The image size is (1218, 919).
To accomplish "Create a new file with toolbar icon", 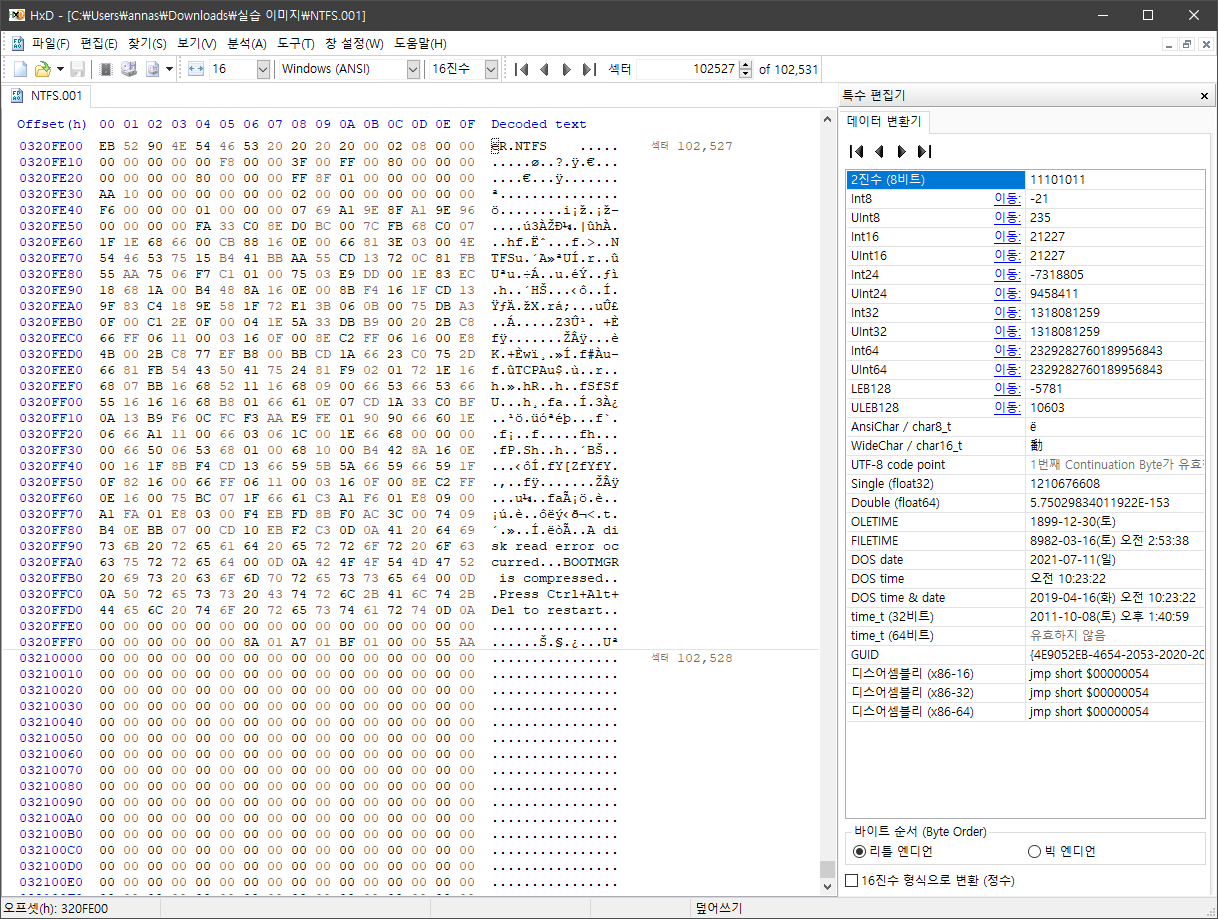I will pos(20,69).
